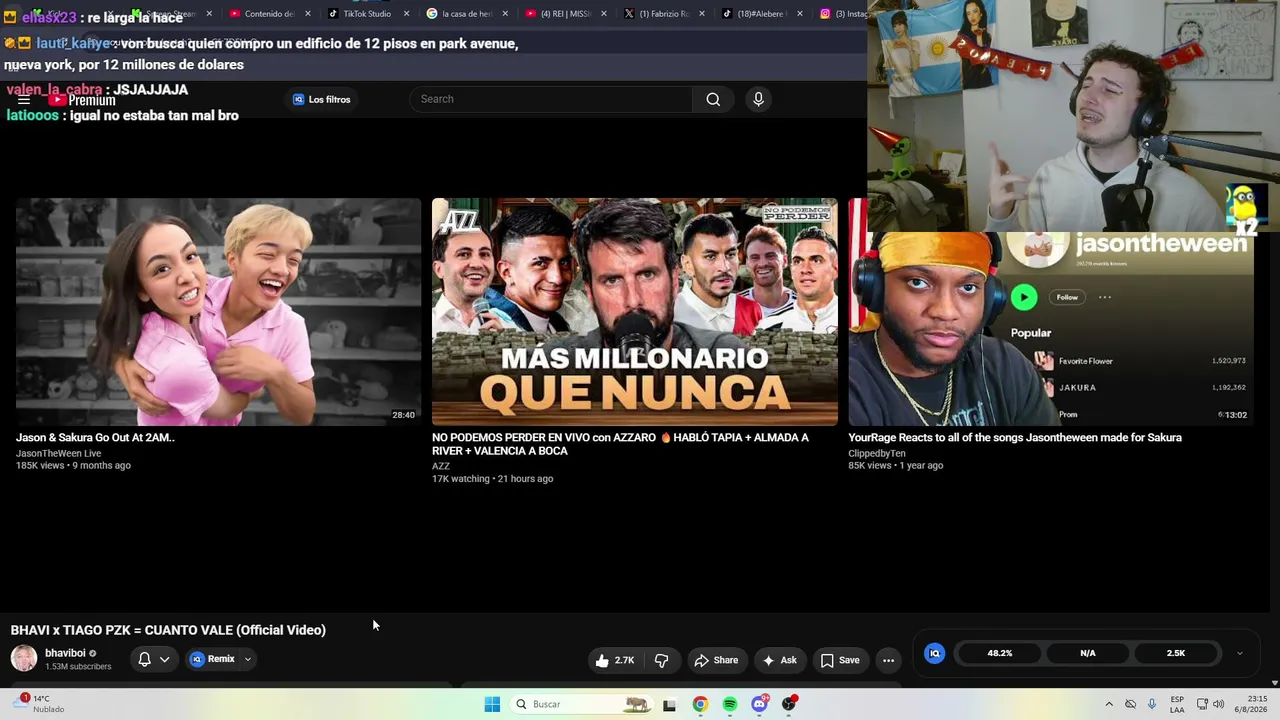Image resolution: width=1280 pixels, height=720 pixels.
Task: Open Spotify from the taskbar
Action: coord(730,704)
